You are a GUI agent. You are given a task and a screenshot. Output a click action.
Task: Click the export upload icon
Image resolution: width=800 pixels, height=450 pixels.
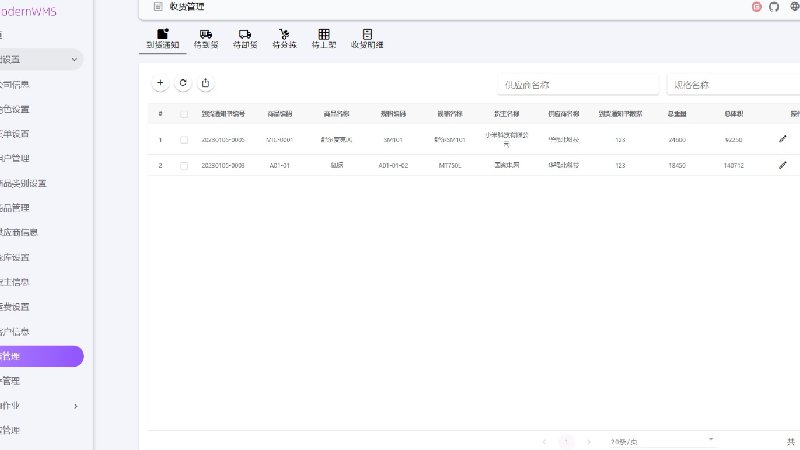[x=205, y=83]
